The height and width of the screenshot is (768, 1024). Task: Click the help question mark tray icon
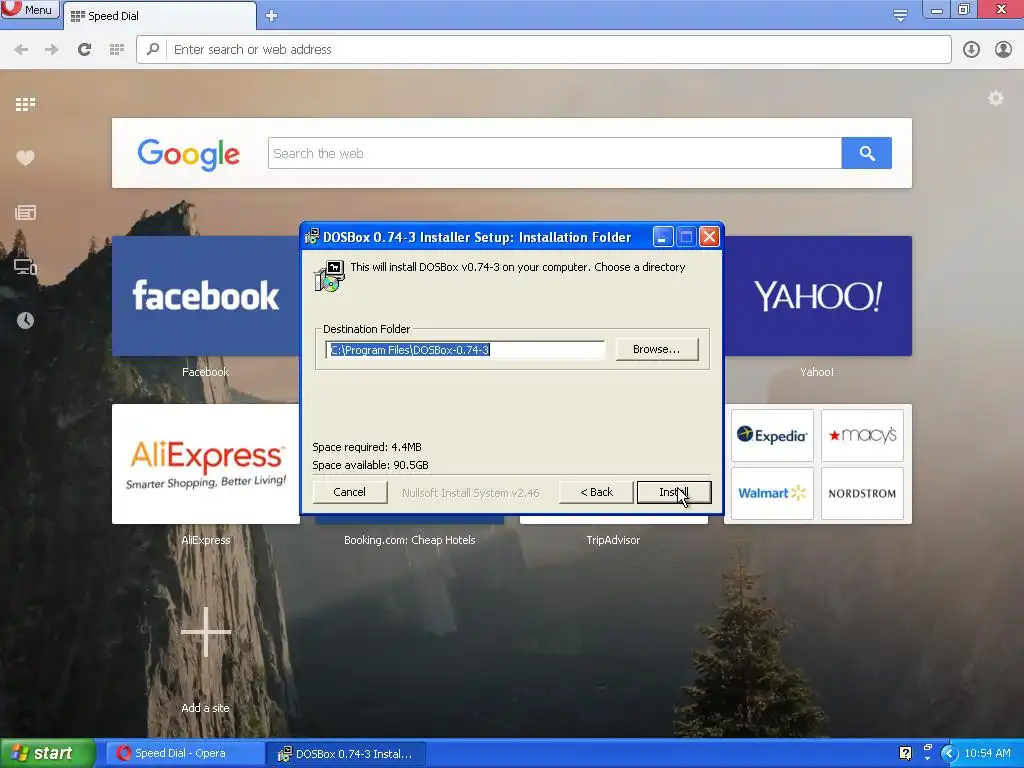coord(905,754)
